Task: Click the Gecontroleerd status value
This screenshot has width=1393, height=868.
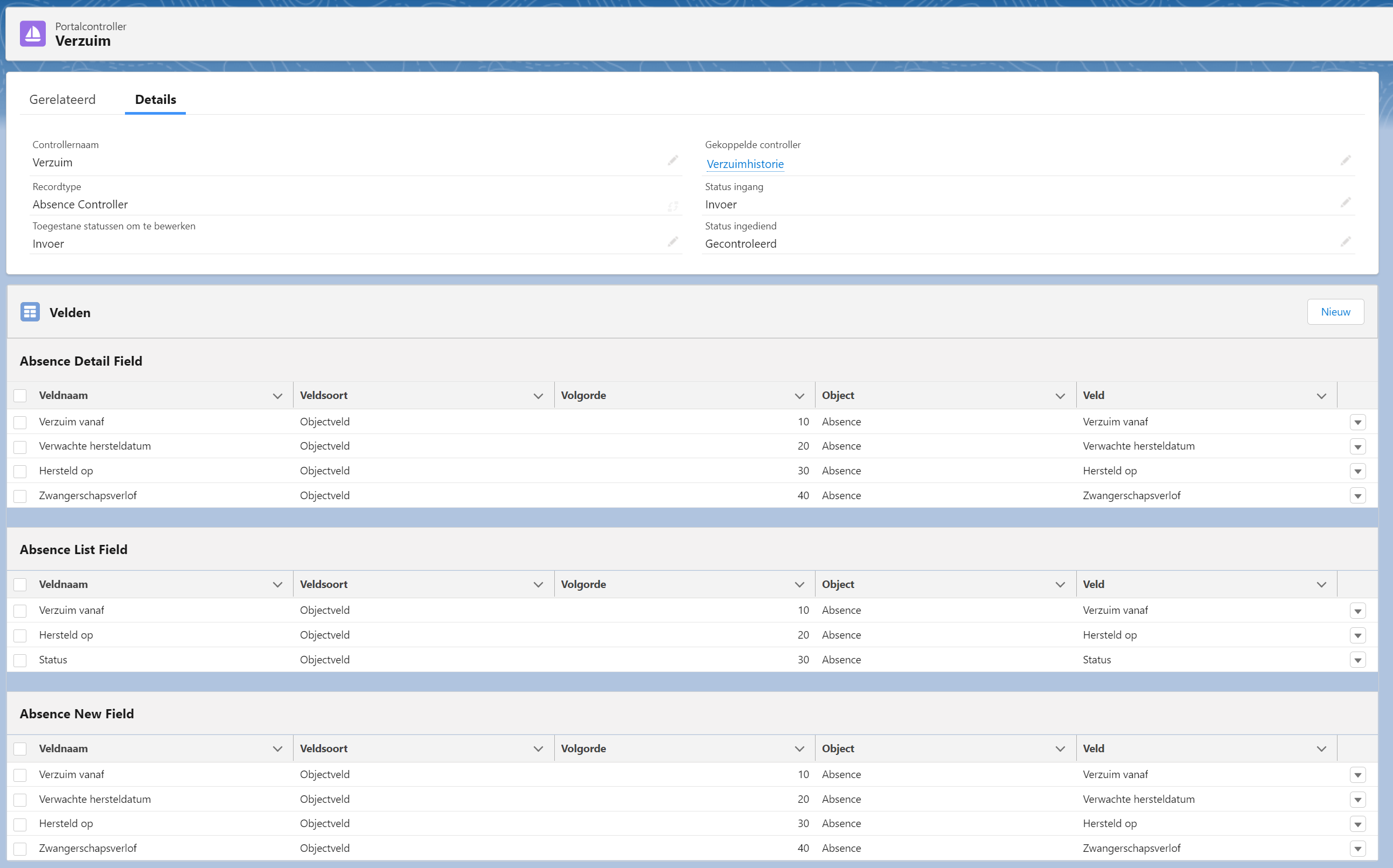Action: pyautogui.click(x=741, y=243)
